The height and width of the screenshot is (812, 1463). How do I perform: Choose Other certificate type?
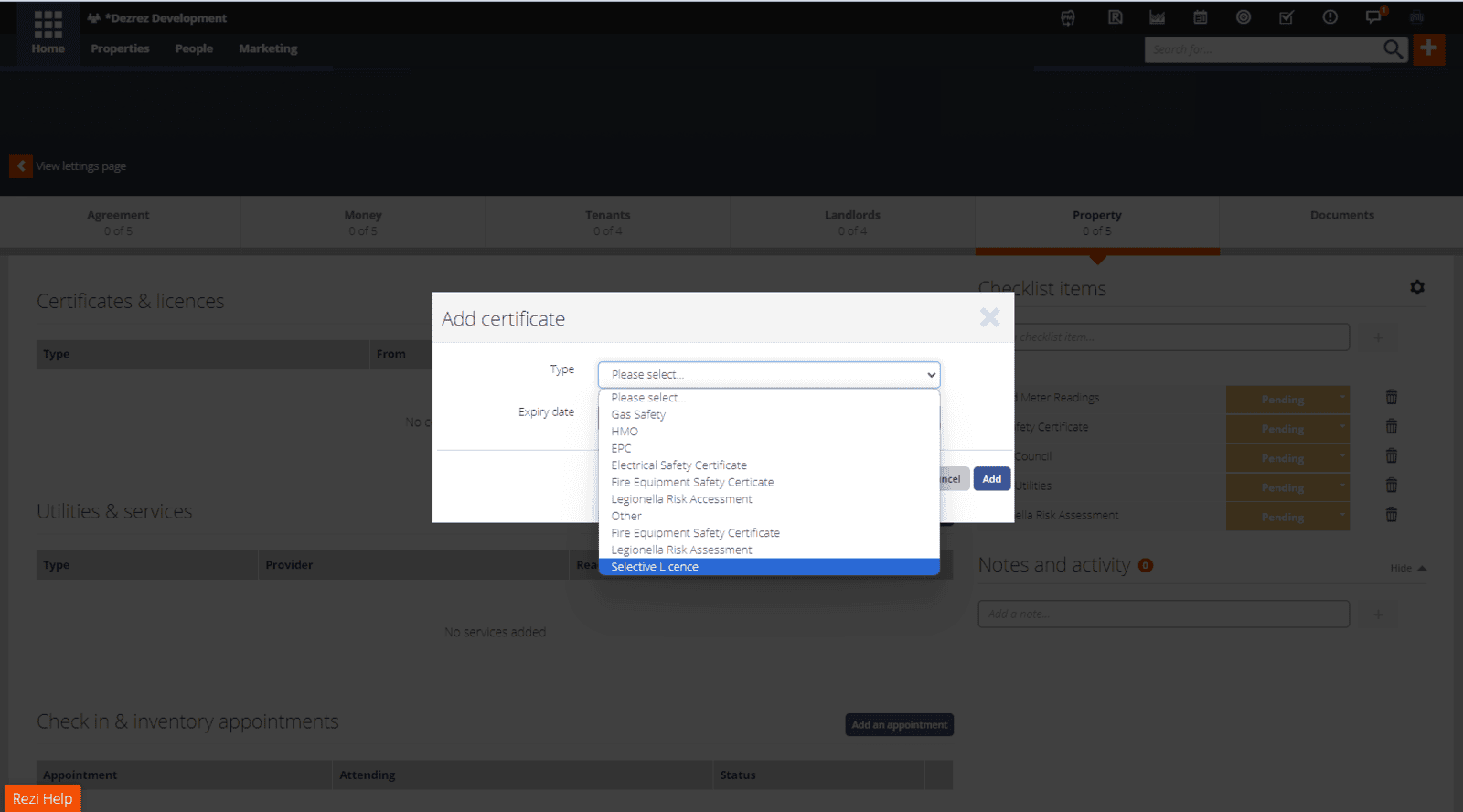coord(769,516)
